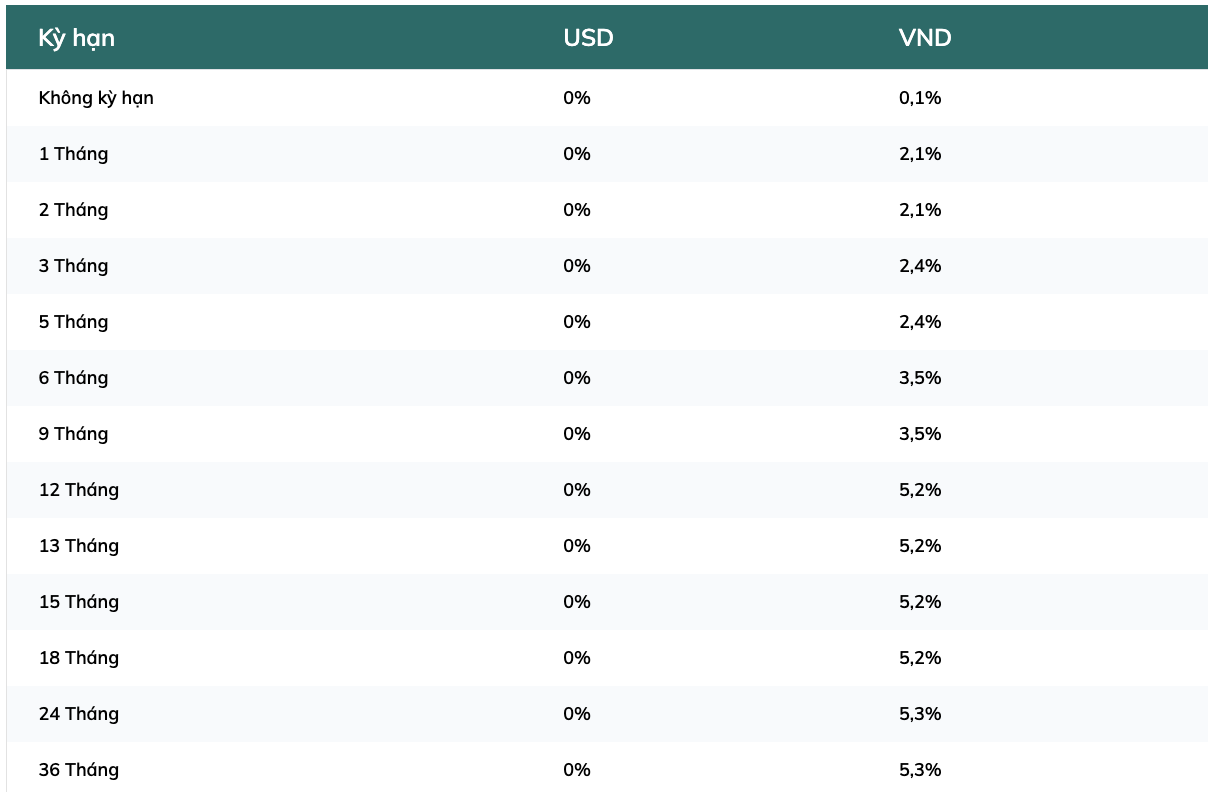Click the VND rate for 2 Tháng

(920, 210)
